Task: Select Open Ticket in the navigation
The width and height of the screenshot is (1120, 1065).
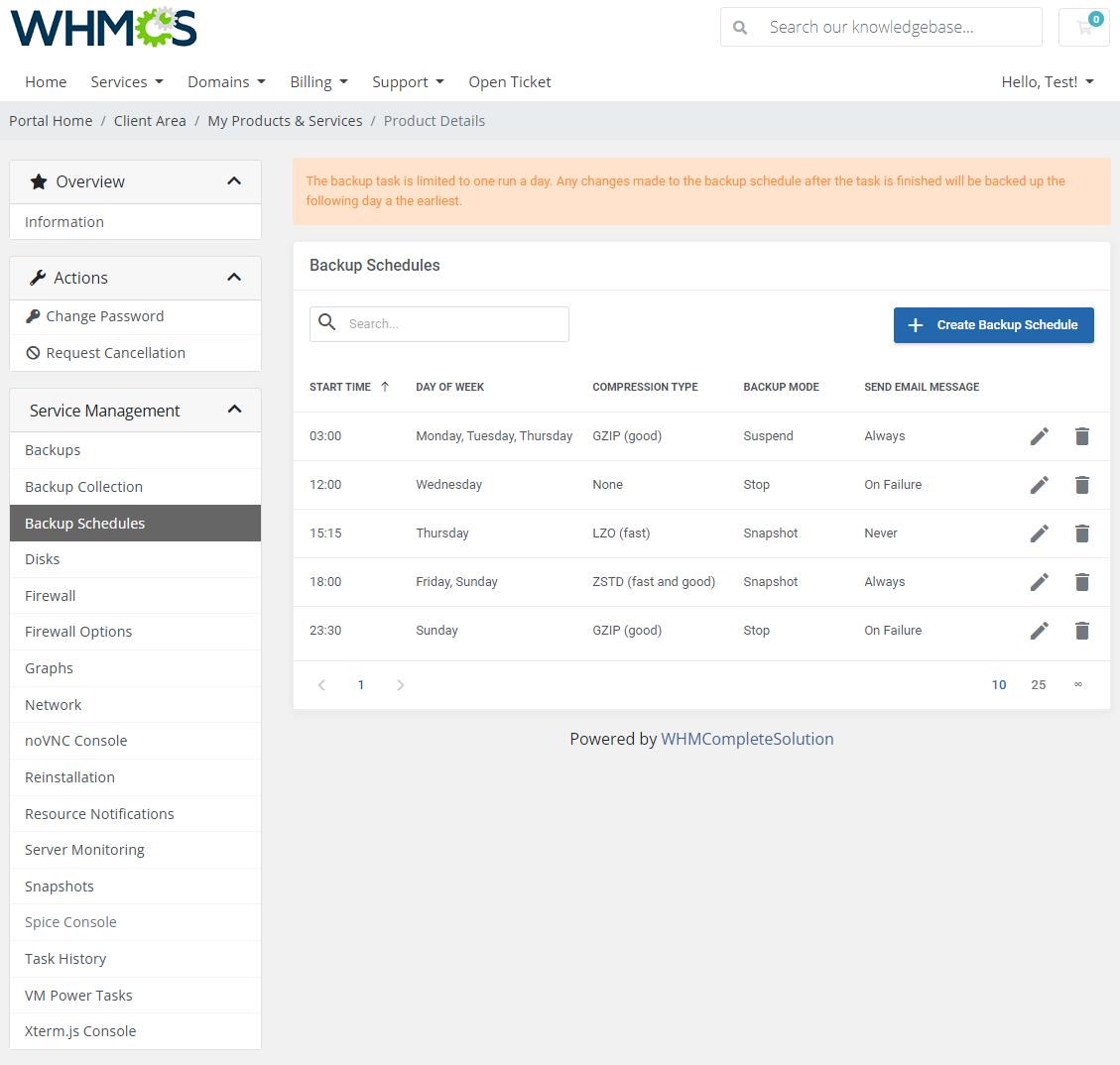Action: (x=509, y=81)
